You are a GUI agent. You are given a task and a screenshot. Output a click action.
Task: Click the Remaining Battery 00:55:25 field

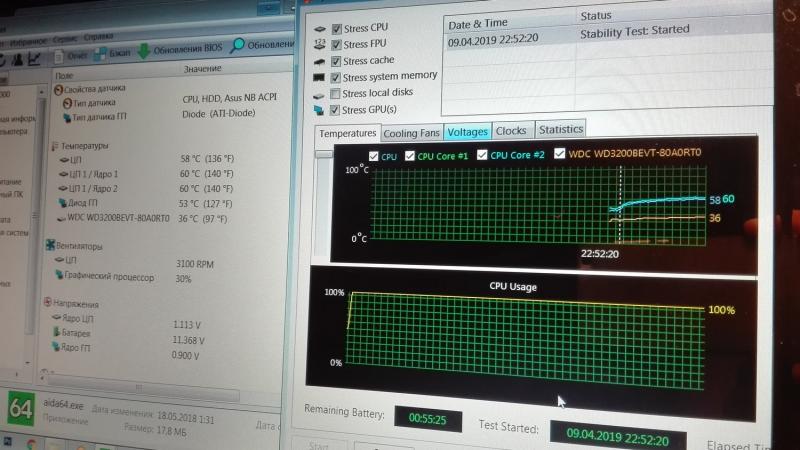[428, 419]
